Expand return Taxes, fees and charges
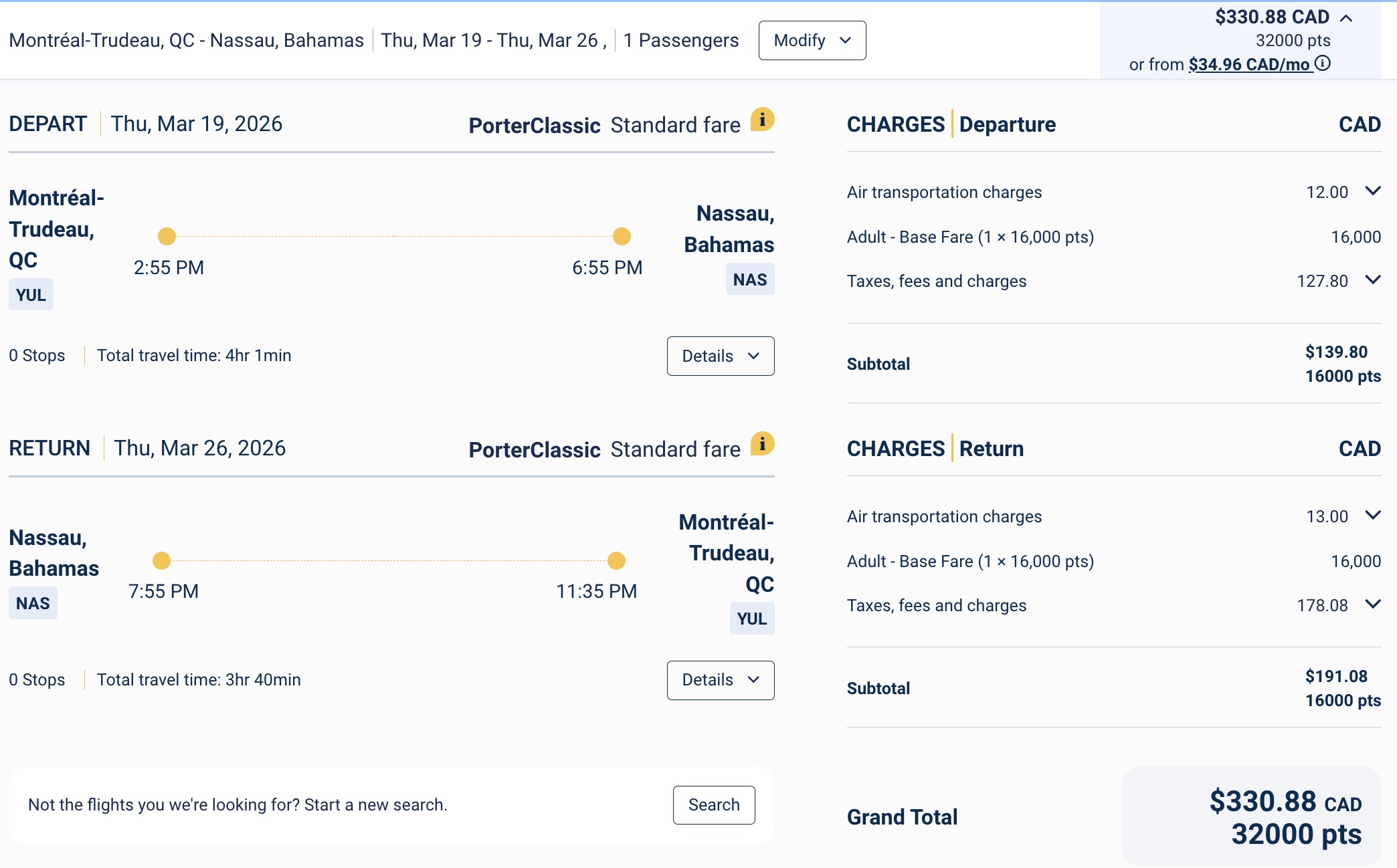 coord(1373,605)
